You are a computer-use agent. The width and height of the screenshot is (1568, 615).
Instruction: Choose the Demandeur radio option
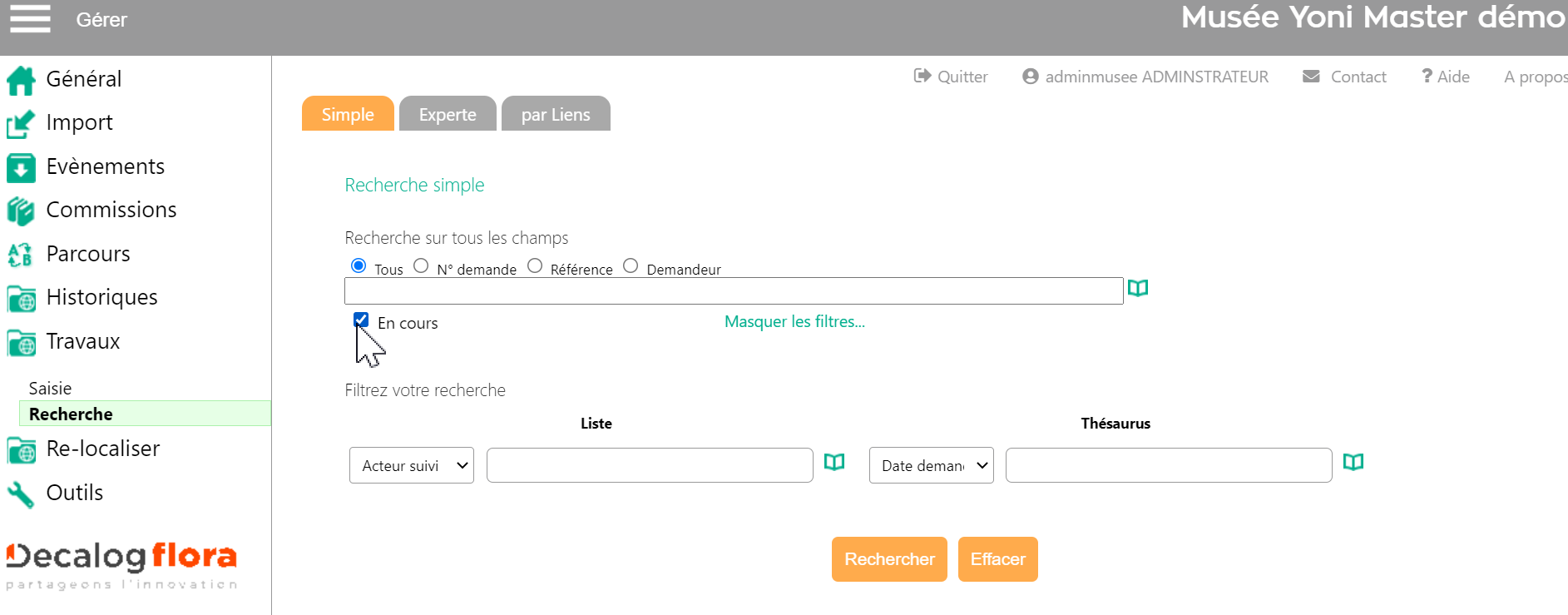[x=631, y=265]
